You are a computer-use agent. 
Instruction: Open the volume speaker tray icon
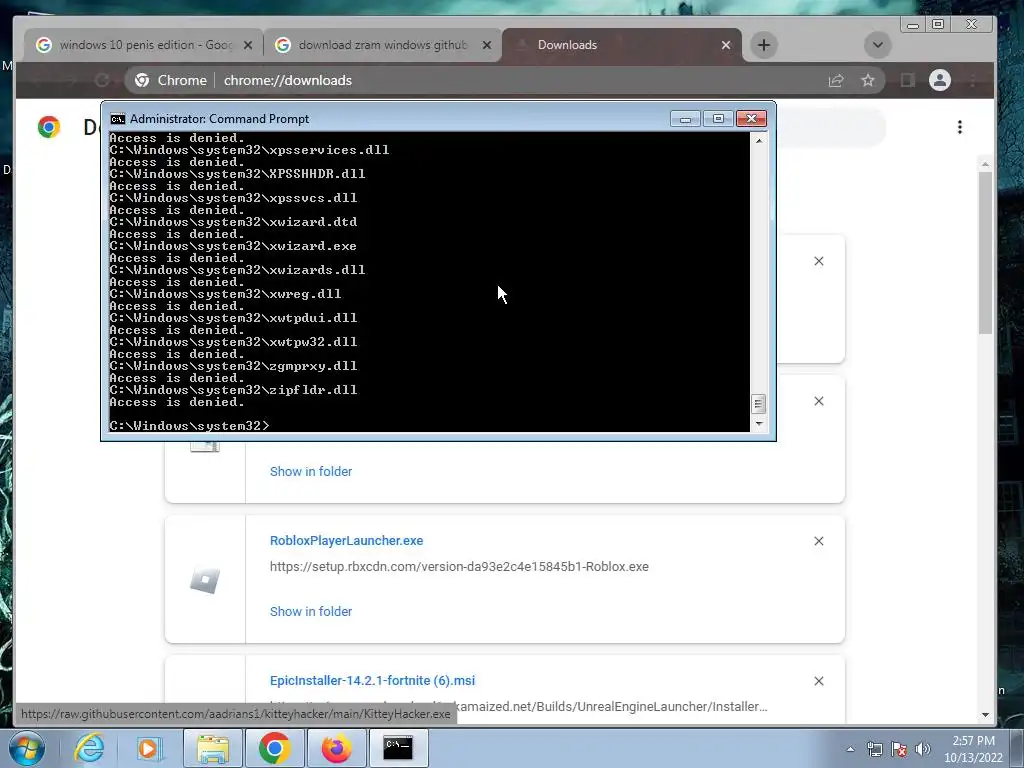[923, 749]
